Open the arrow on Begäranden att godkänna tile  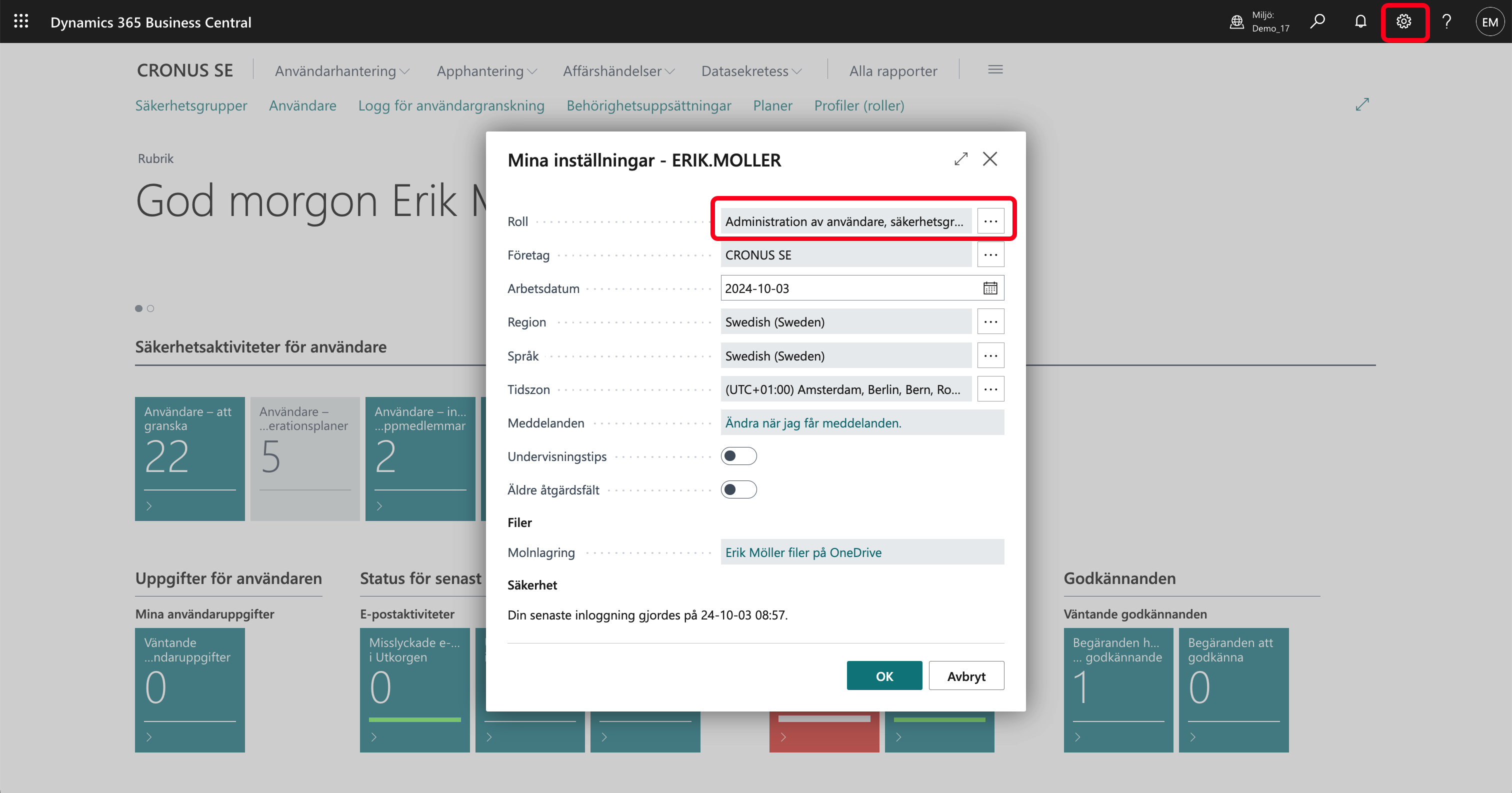pos(1192,736)
